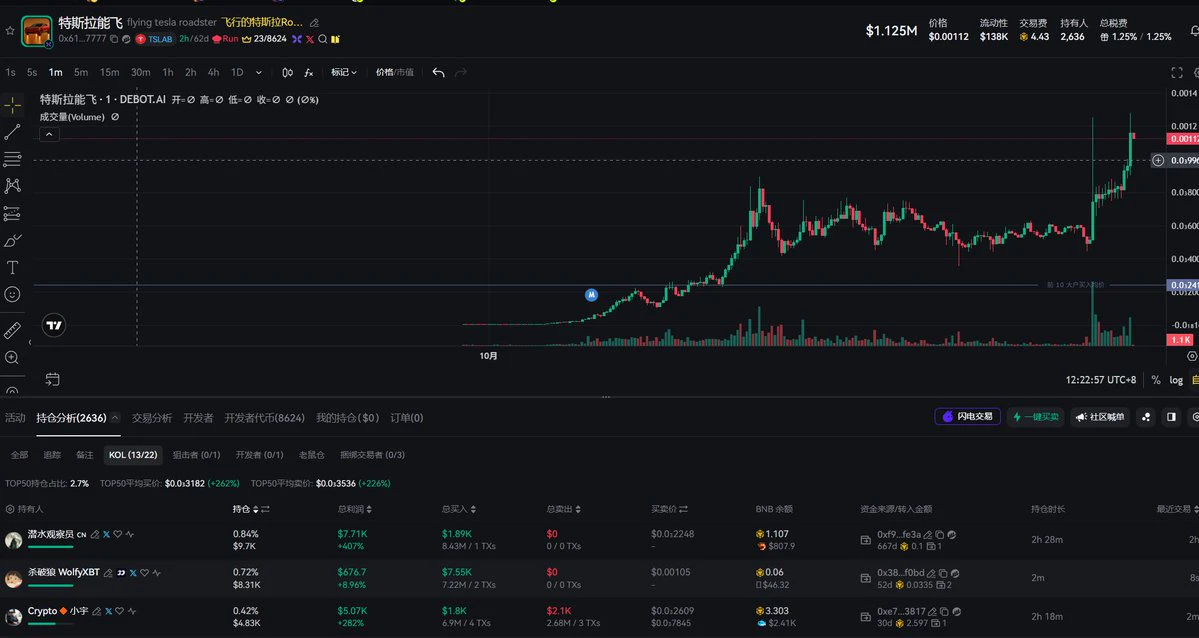The image size is (1199, 638).
Task: Sort holders by 总利润 column
Action: click(x=369, y=509)
